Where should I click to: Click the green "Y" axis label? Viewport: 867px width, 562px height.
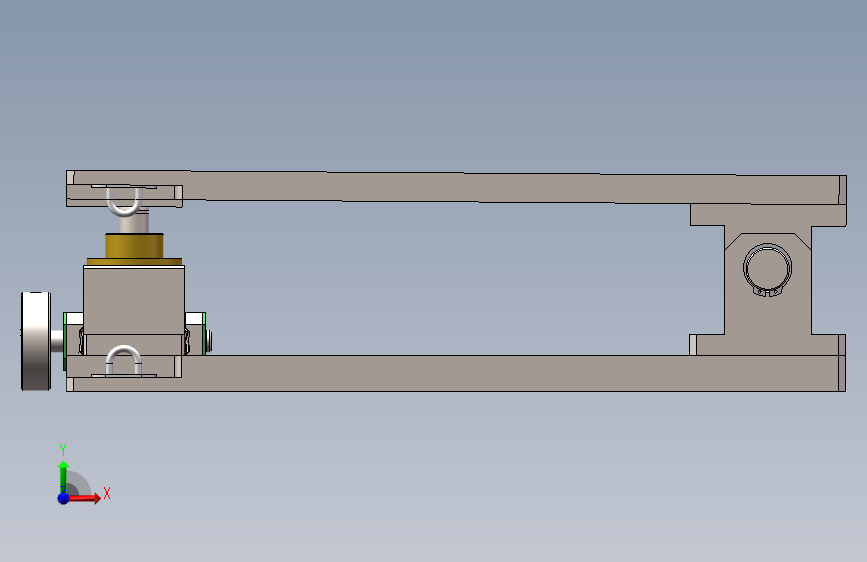(63, 449)
